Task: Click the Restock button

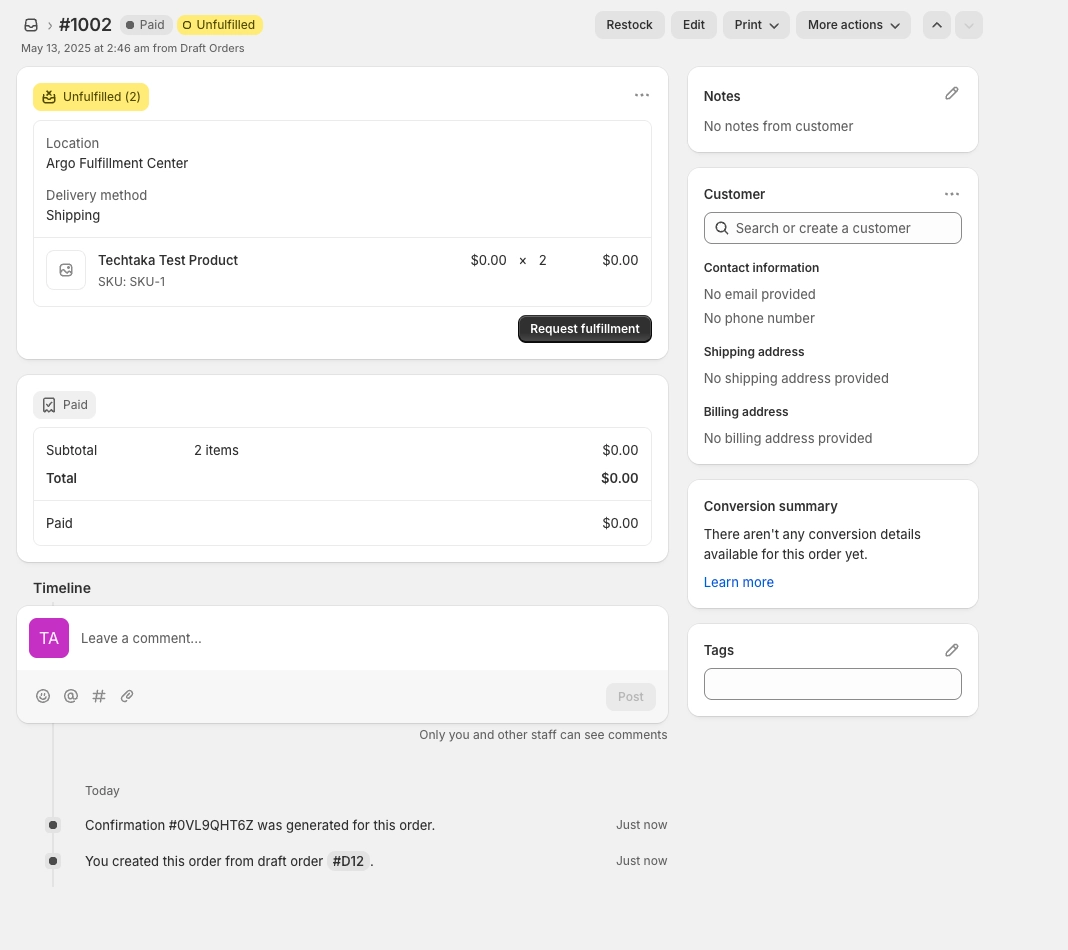Action: pos(629,25)
